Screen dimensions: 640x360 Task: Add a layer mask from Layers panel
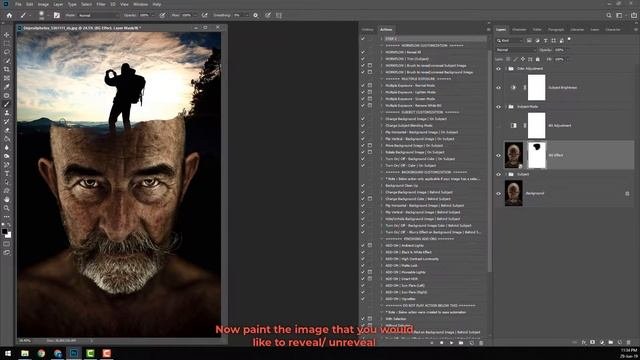[593, 342]
